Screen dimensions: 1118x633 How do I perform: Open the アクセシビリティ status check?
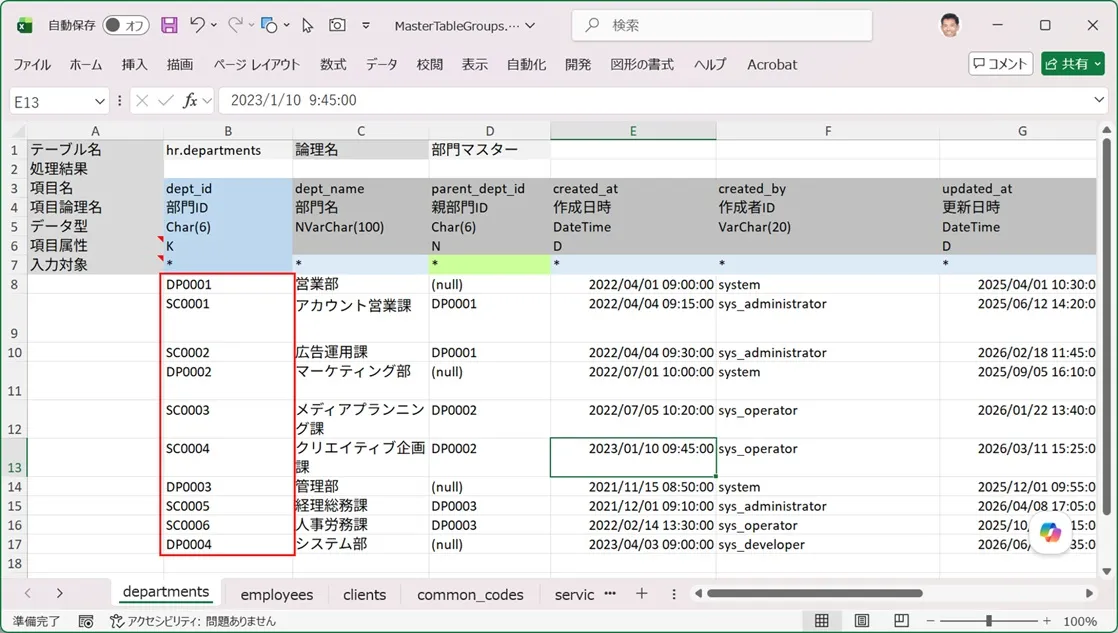[x=193, y=622]
